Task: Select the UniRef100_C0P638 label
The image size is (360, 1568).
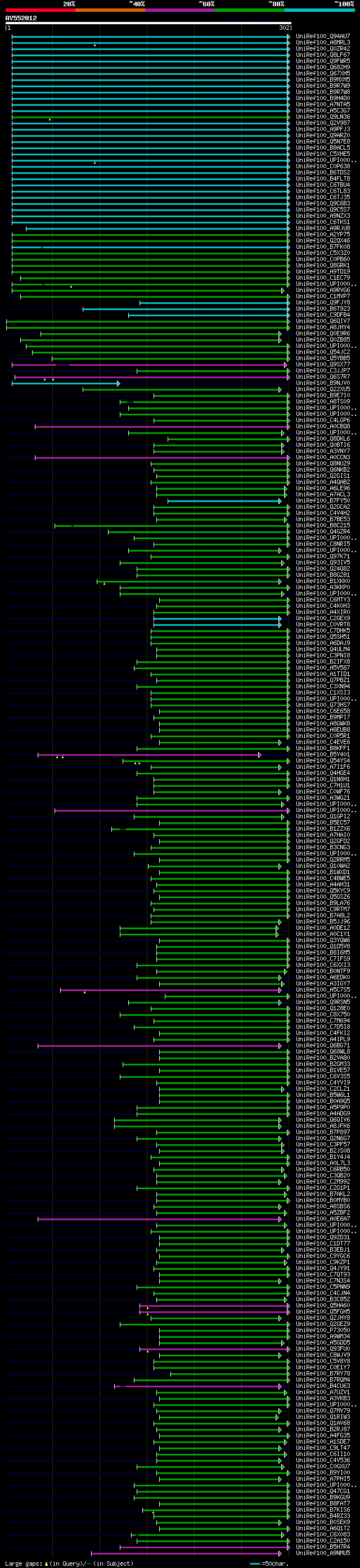Action: (323, 166)
